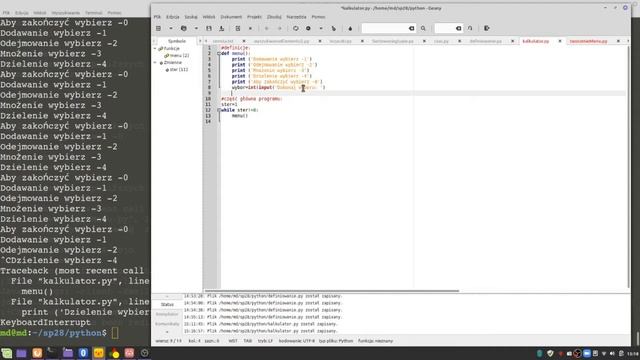Open the Narzędzia menu
The width and height of the screenshot is (640, 360).
[296, 17]
